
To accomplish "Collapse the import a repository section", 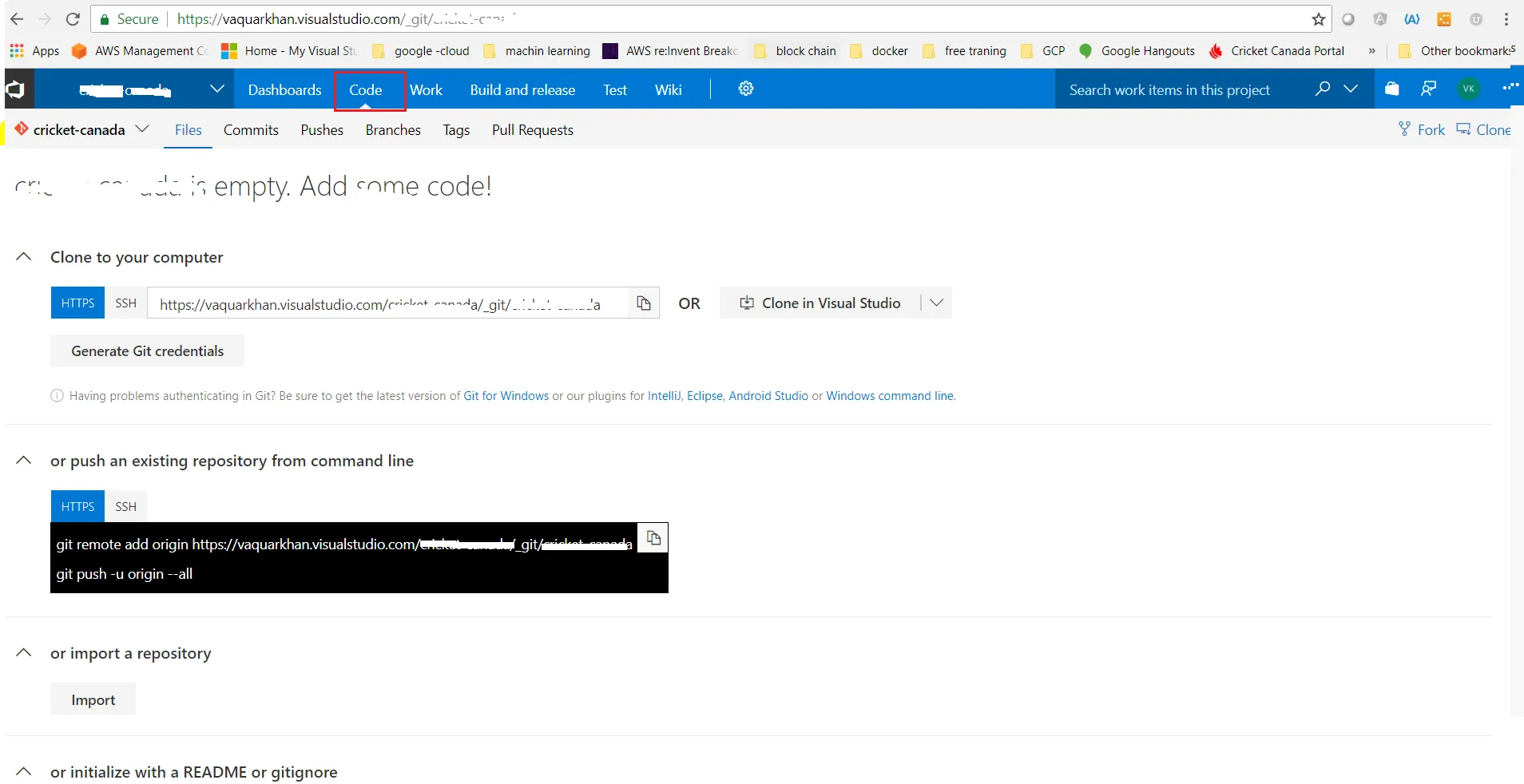I will point(24,653).
